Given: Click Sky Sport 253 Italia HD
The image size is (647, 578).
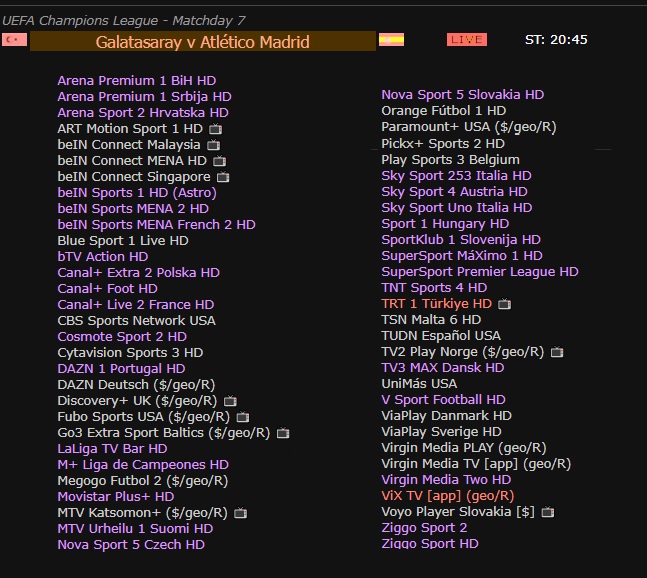Looking at the screenshot, I should click(456, 176).
